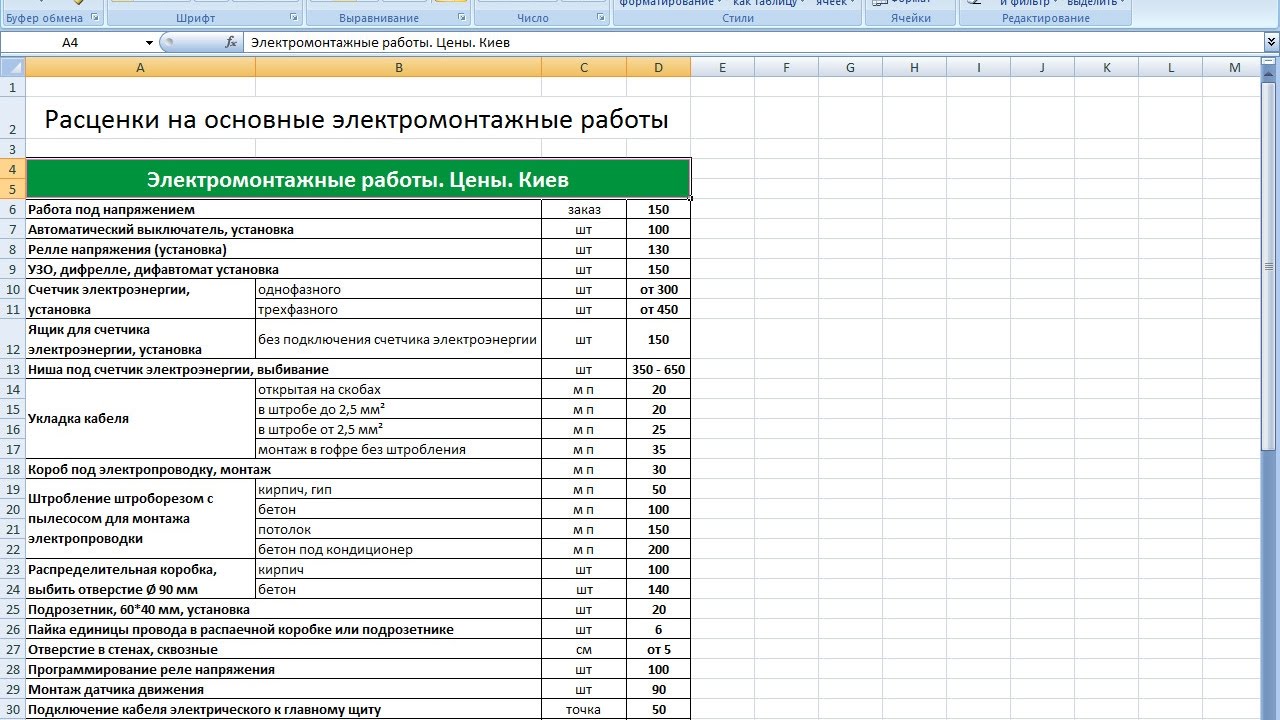Viewport: 1280px width, 720px height.
Task: Click the fx Insert Function icon
Action: [231, 42]
